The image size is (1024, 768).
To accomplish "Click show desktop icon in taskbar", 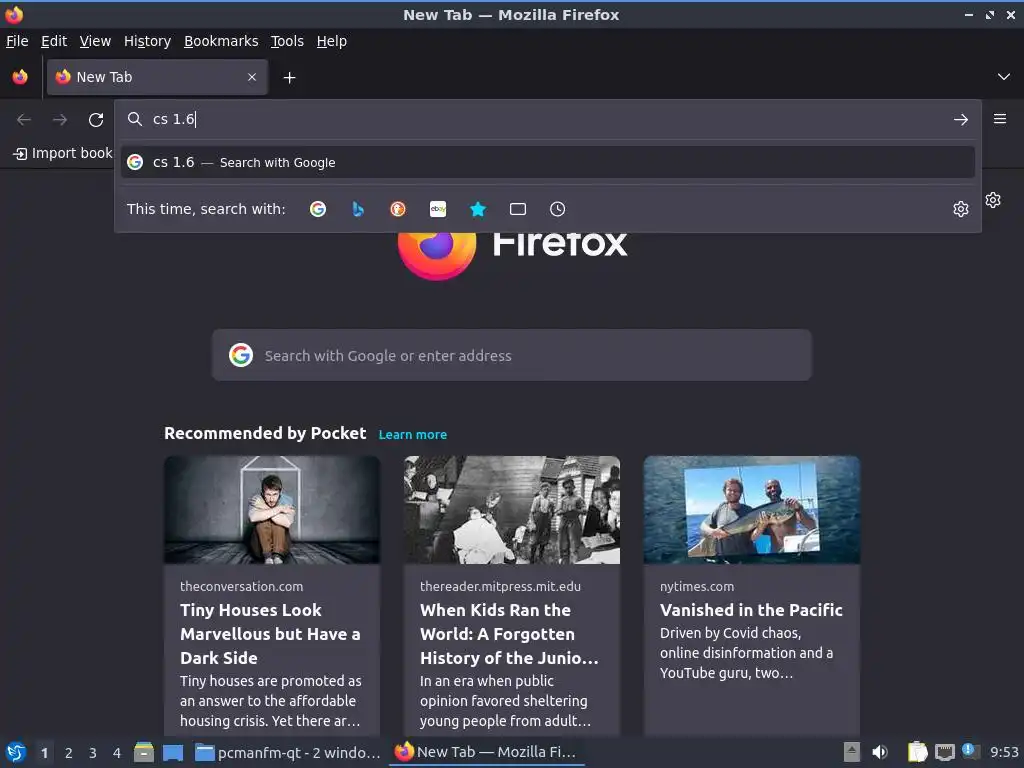I will pos(173,753).
